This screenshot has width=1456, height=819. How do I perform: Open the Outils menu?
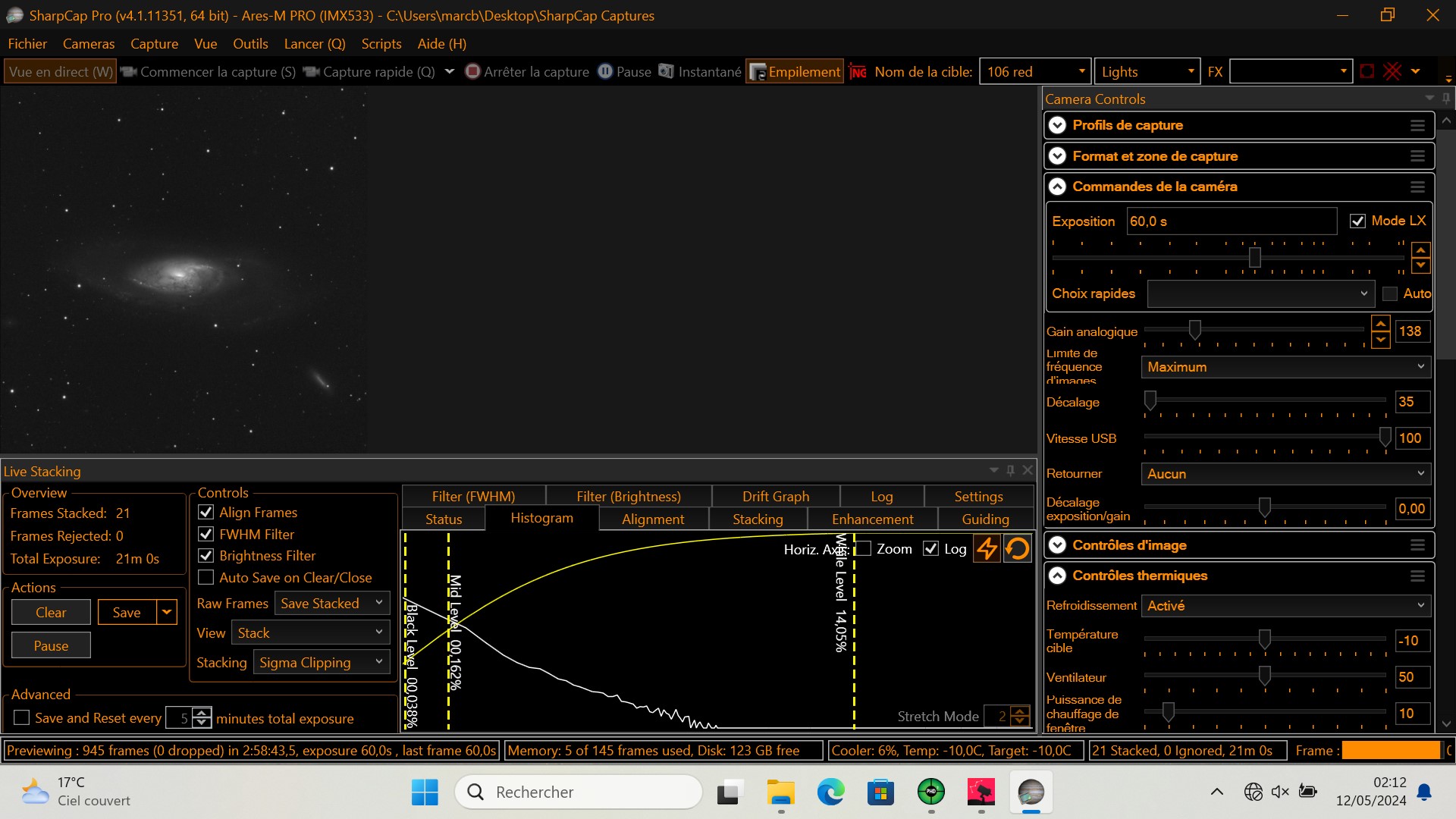point(250,43)
